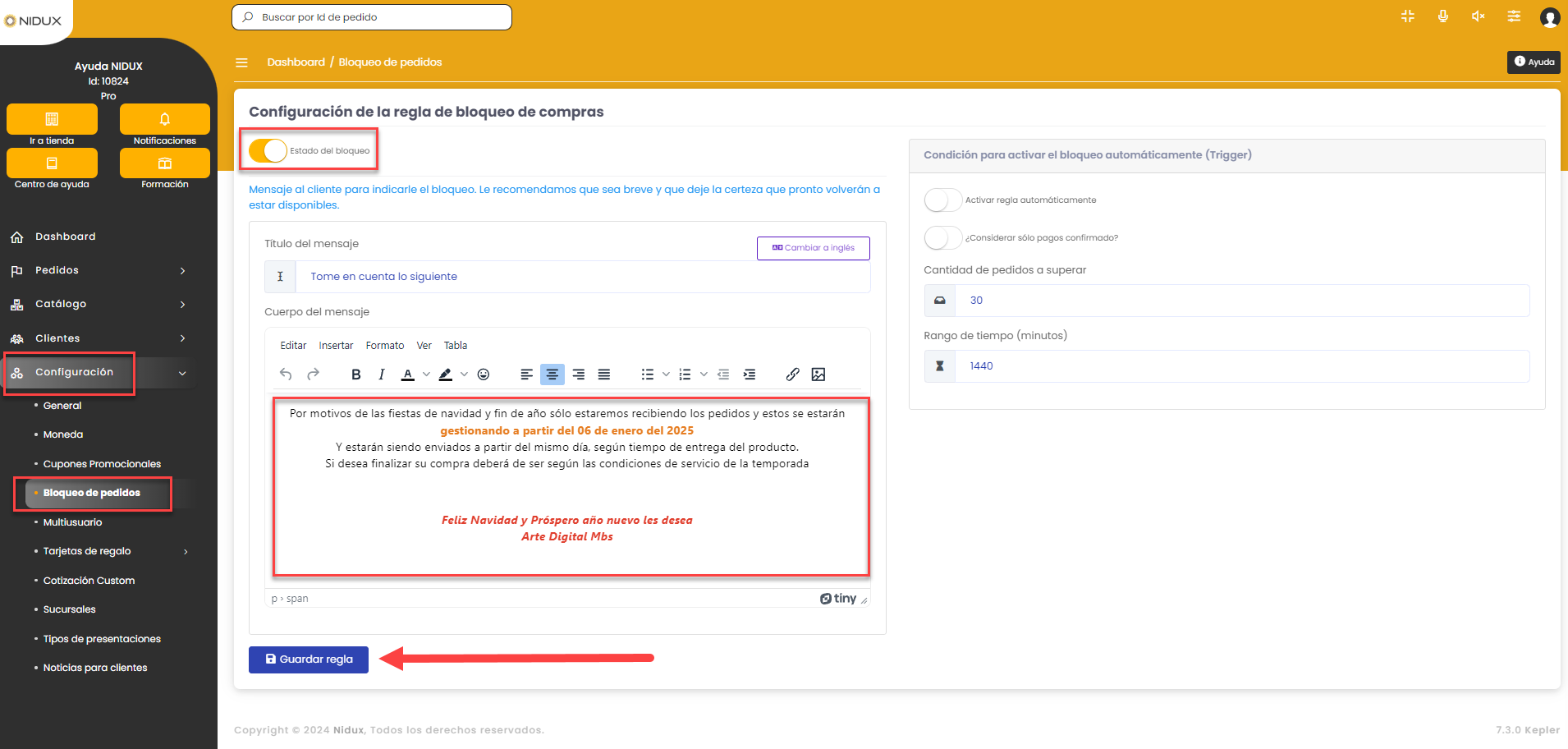Decrease indent in editor

point(723,374)
